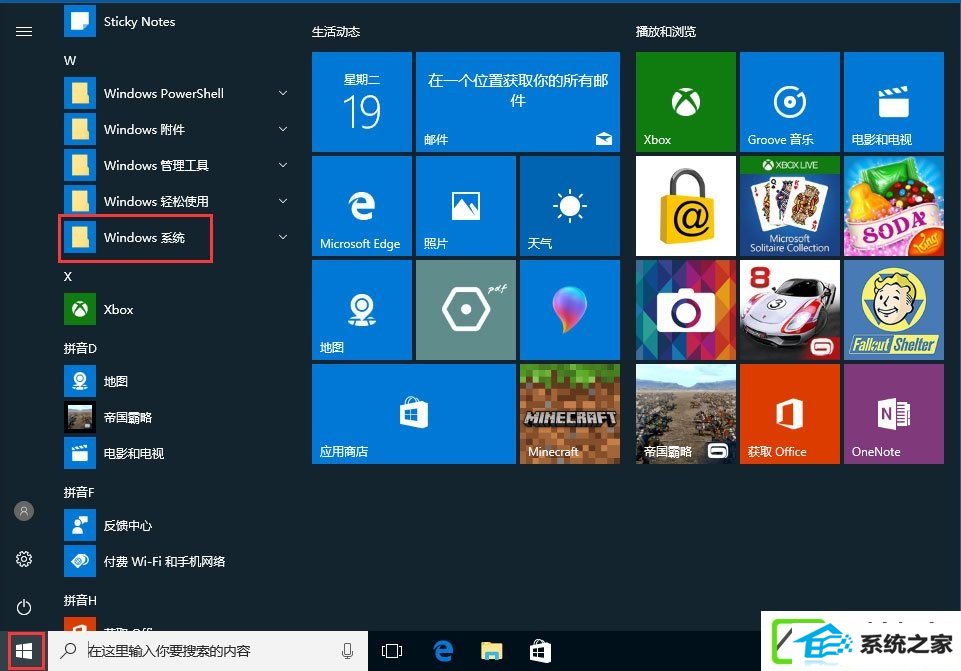Click the X letter group header
Viewport: 961px width, 671px height.
click(x=68, y=276)
